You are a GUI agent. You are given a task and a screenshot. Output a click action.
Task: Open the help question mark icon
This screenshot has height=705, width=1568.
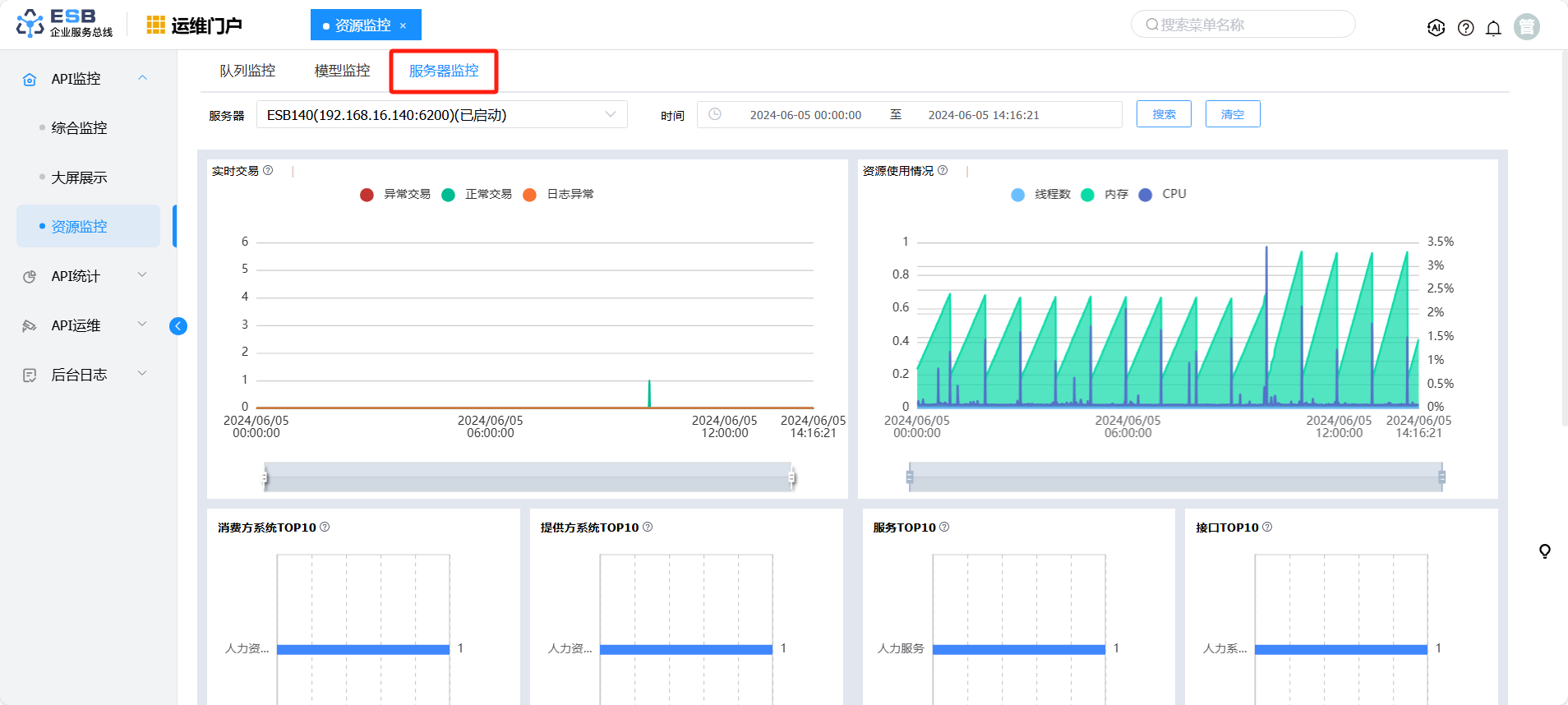coord(1465,28)
